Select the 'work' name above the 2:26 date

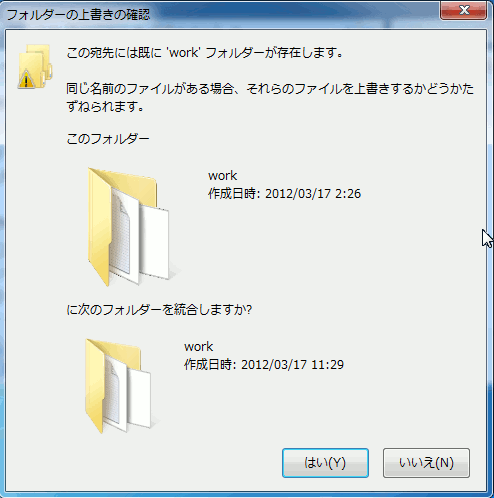222,176
